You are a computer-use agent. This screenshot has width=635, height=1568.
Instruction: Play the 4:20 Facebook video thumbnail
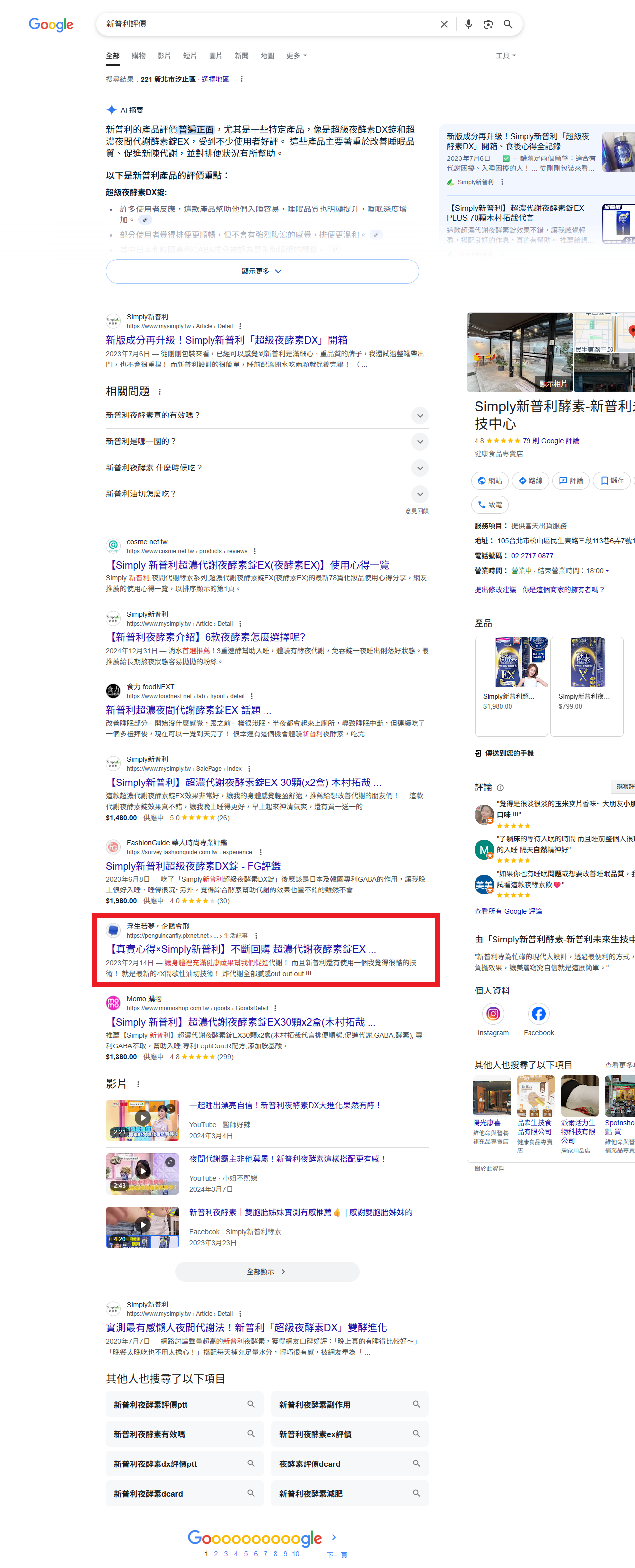143,1227
